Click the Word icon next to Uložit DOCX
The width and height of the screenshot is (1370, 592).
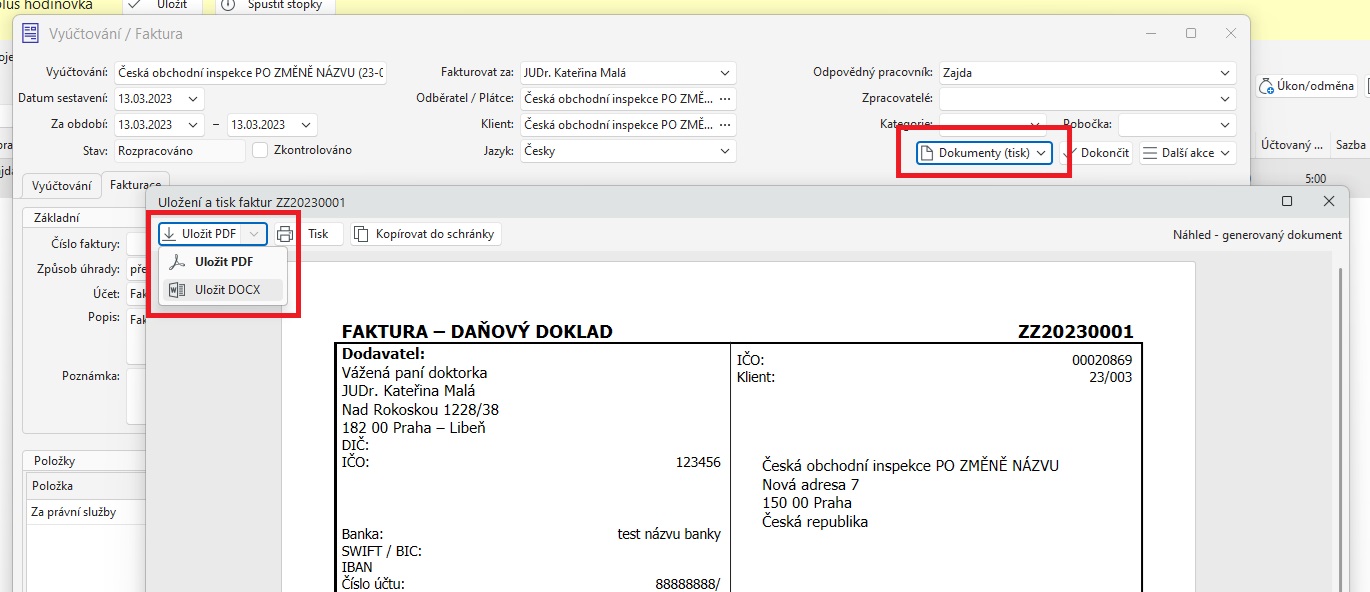pos(177,290)
